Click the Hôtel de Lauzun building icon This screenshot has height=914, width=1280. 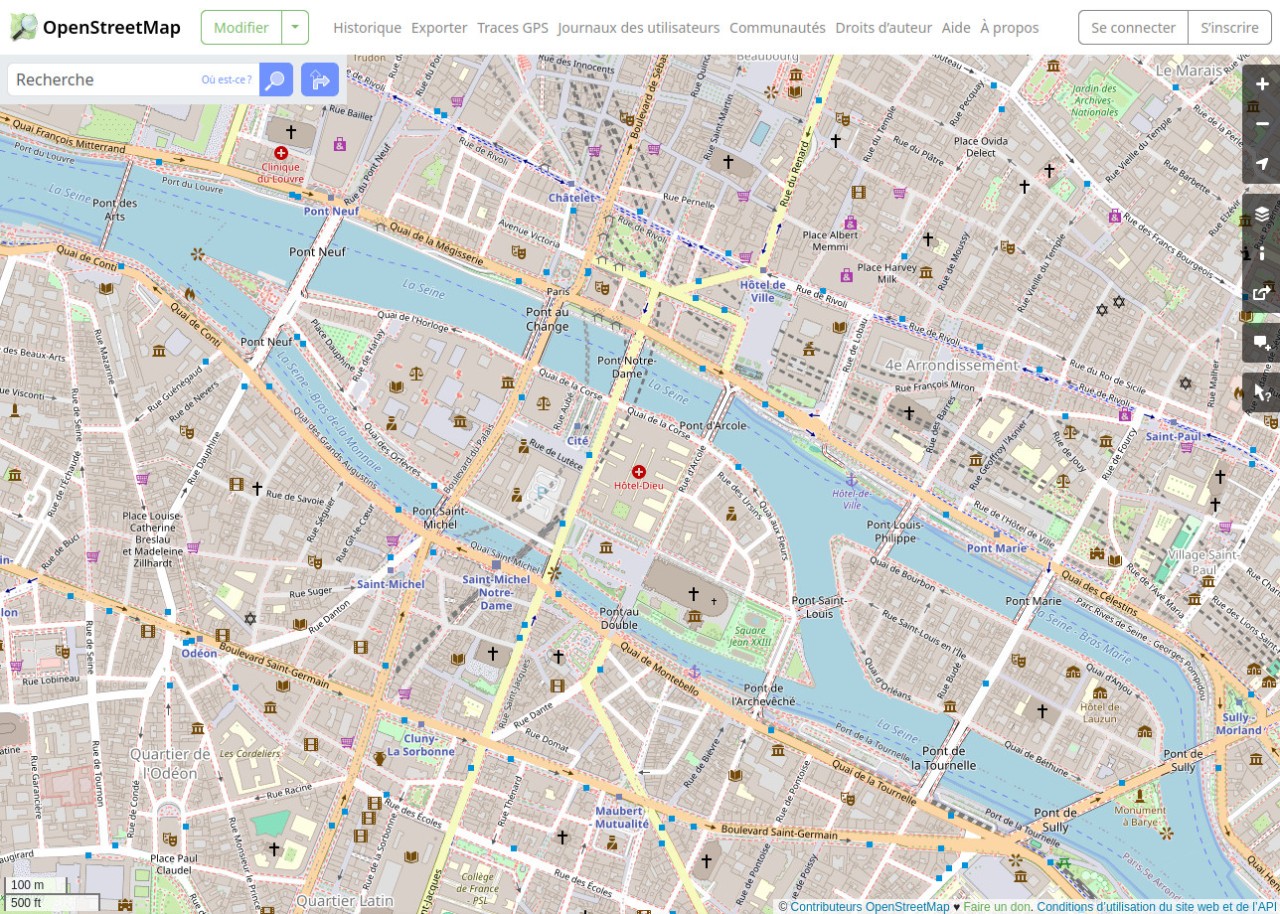click(x=1099, y=692)
